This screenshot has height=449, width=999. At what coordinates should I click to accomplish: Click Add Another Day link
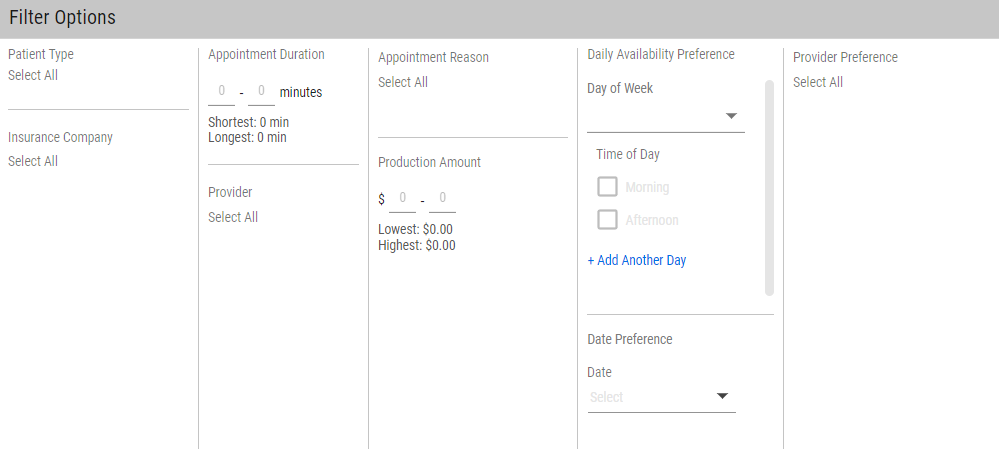pos(636,260)
